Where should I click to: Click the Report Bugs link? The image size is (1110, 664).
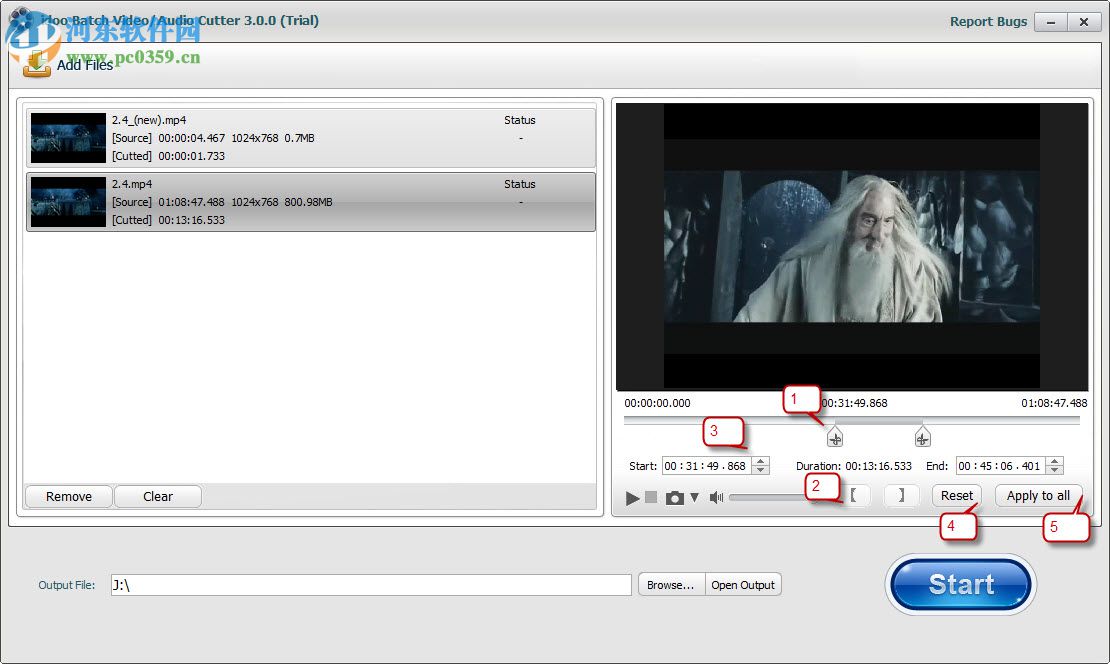pos(988,21)
